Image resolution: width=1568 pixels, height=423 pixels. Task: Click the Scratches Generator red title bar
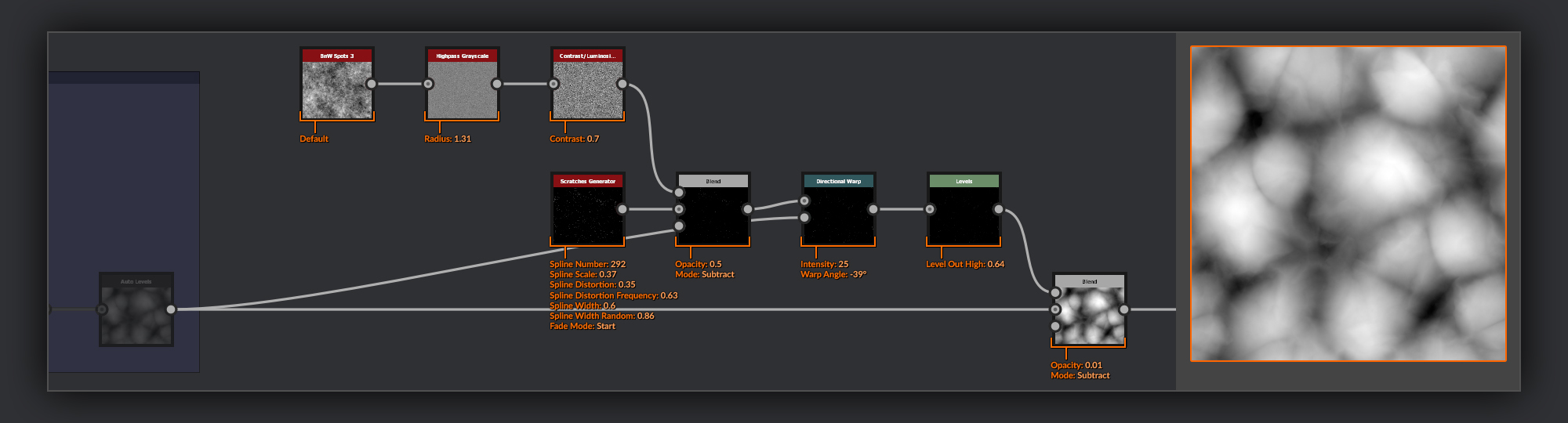click(x=588, y=181)
